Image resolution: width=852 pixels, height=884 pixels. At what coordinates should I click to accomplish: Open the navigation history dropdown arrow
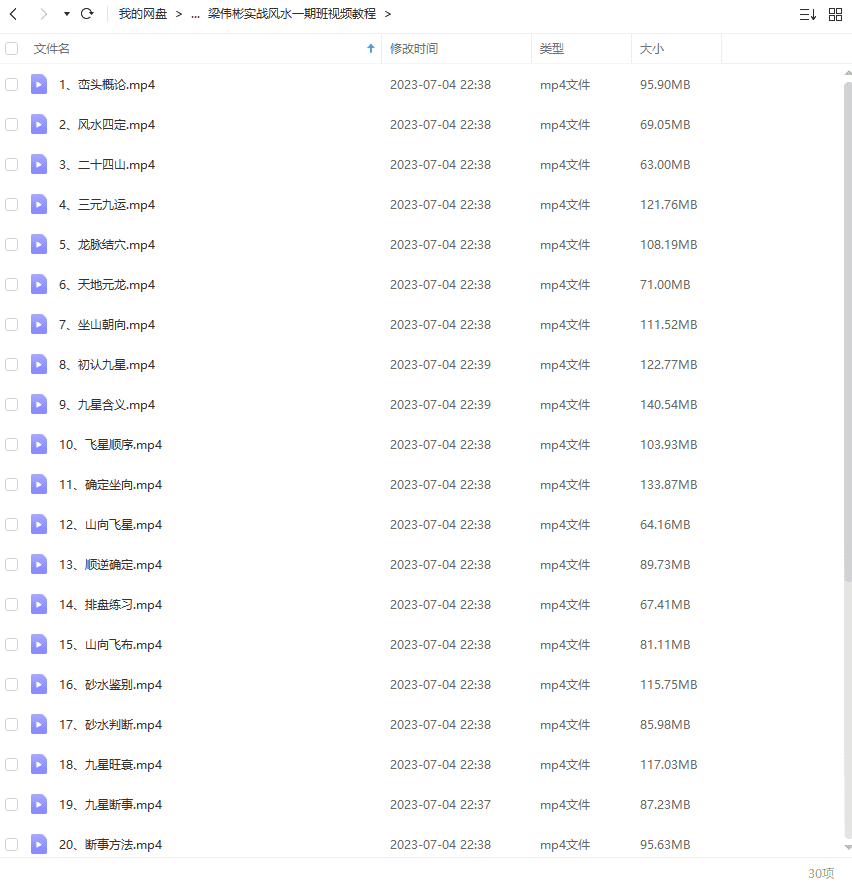(x=66, y=14)
